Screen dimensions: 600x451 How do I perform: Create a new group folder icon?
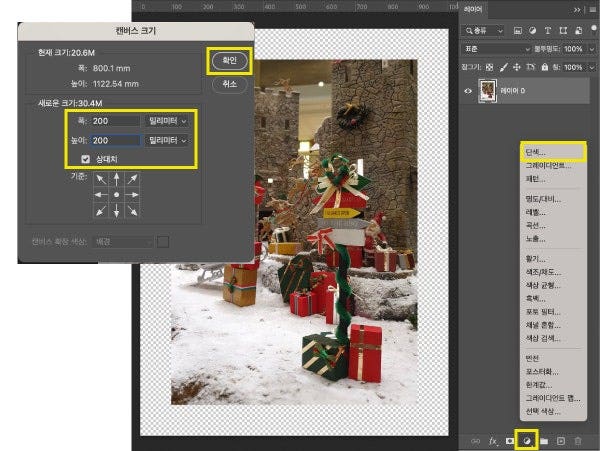click(x=544, y=441)
